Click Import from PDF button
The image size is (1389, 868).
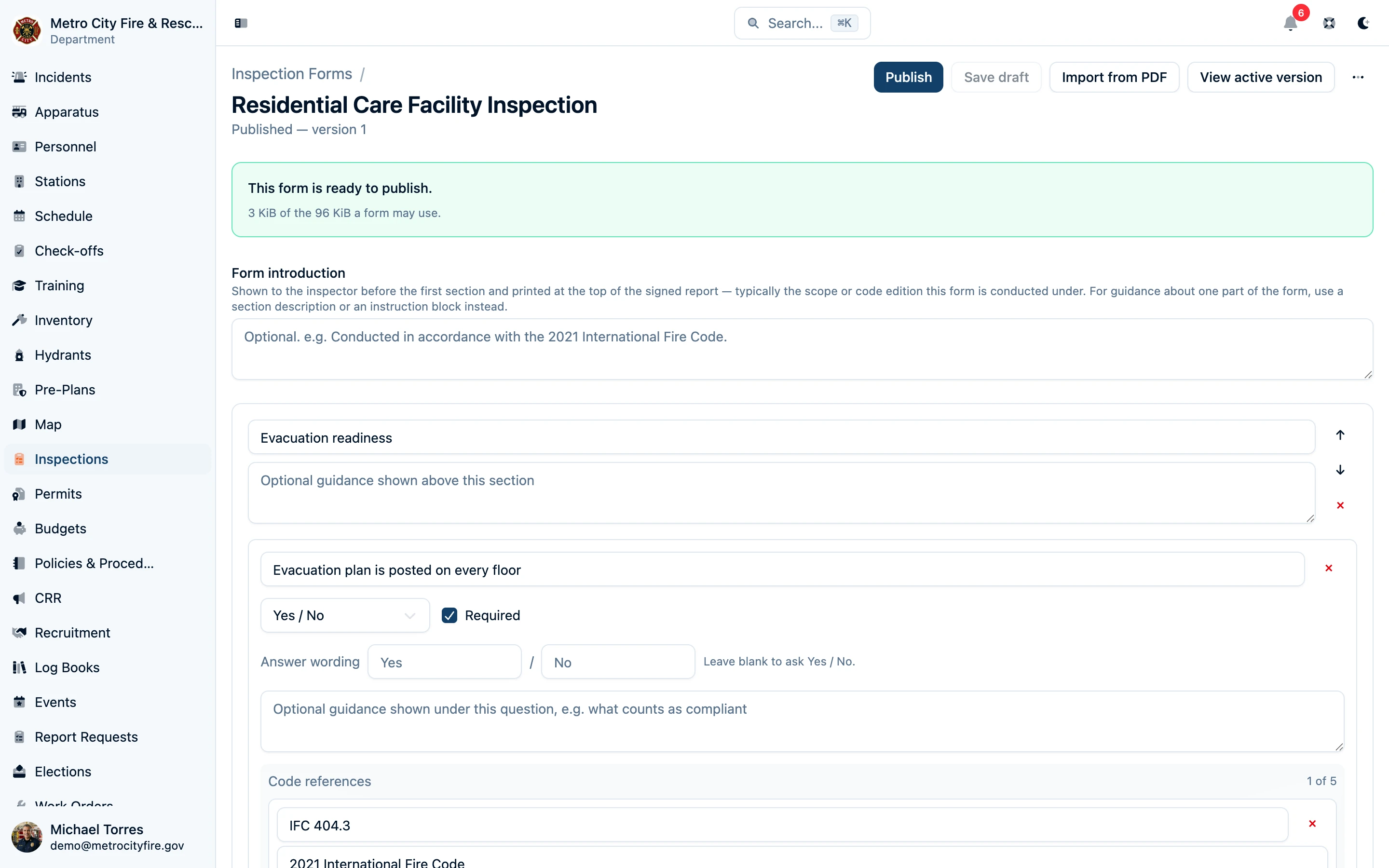(x=1114, y=77)
